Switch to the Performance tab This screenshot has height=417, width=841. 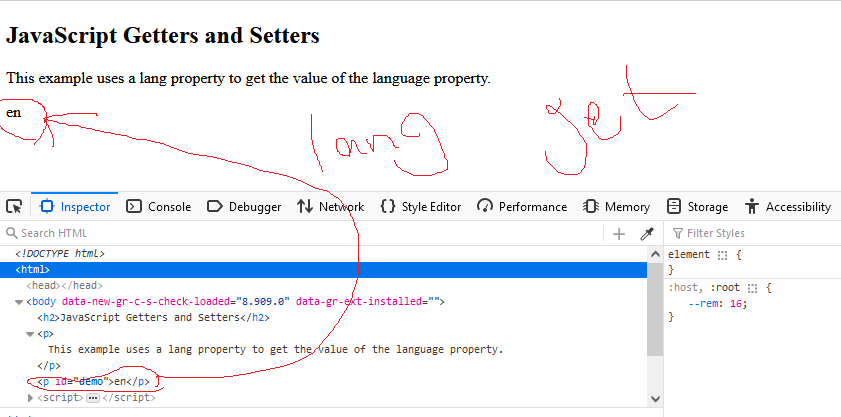522,207
